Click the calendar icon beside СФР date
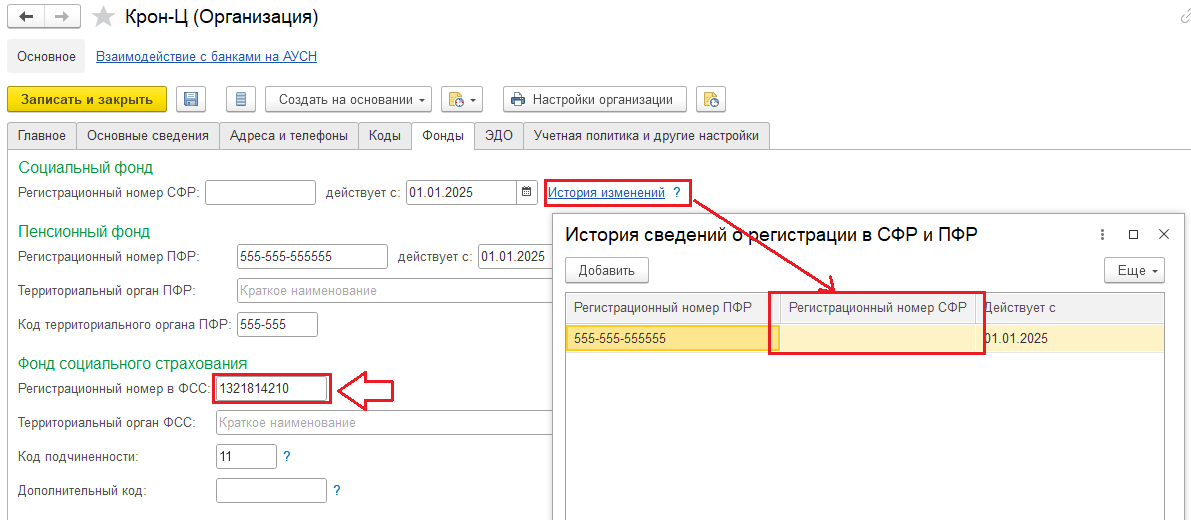The image size is (1191, 520). tap(526, 192)
